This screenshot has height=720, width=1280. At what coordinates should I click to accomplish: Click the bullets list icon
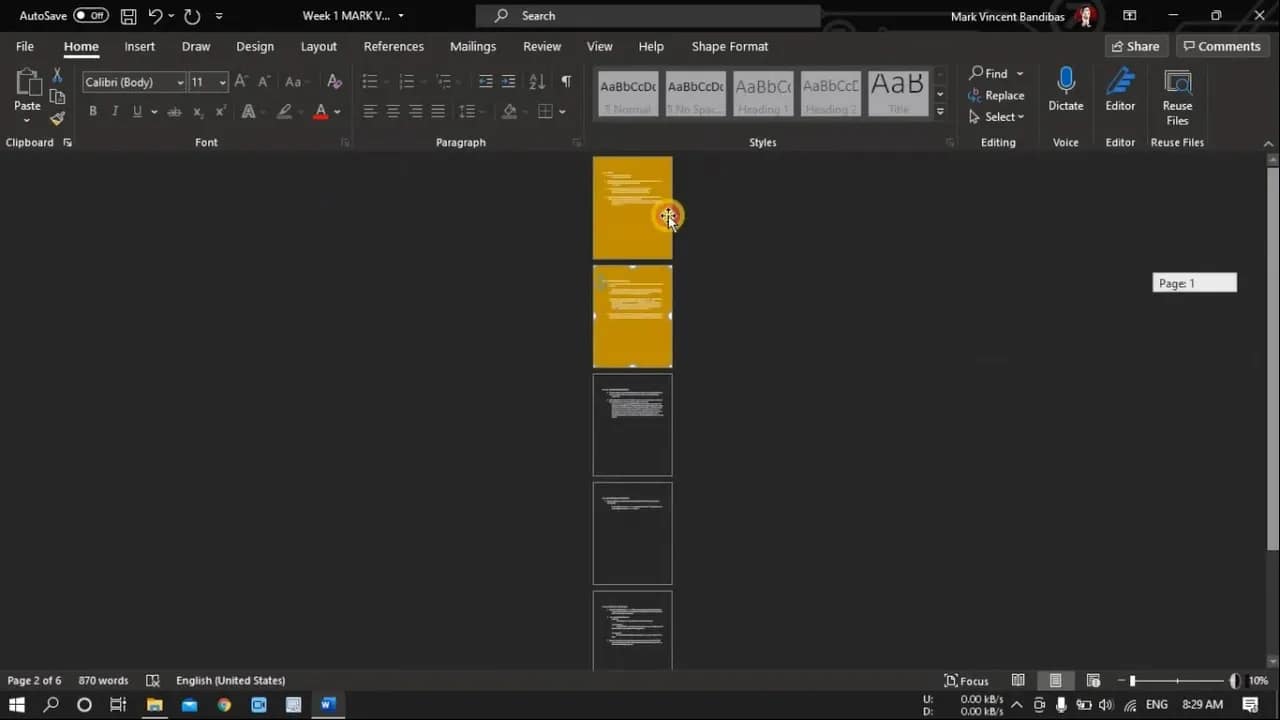370,82
